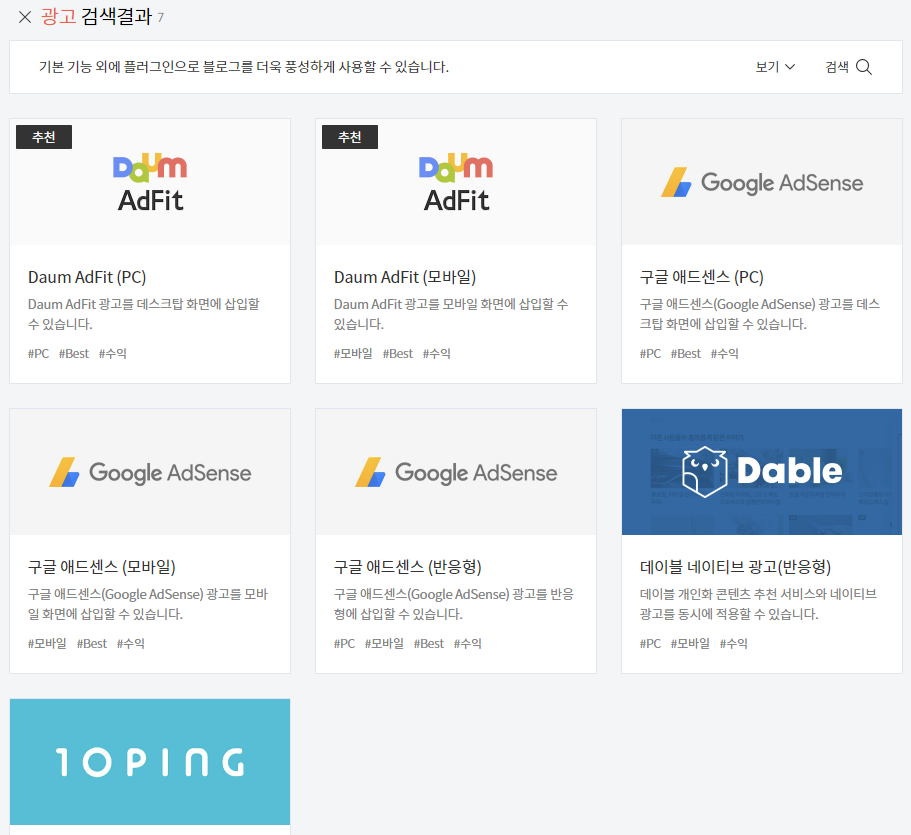Click the 데이블 네이티브 광고(반응형) title
This screenshot has height=835, width=911.
click(735, 567)
